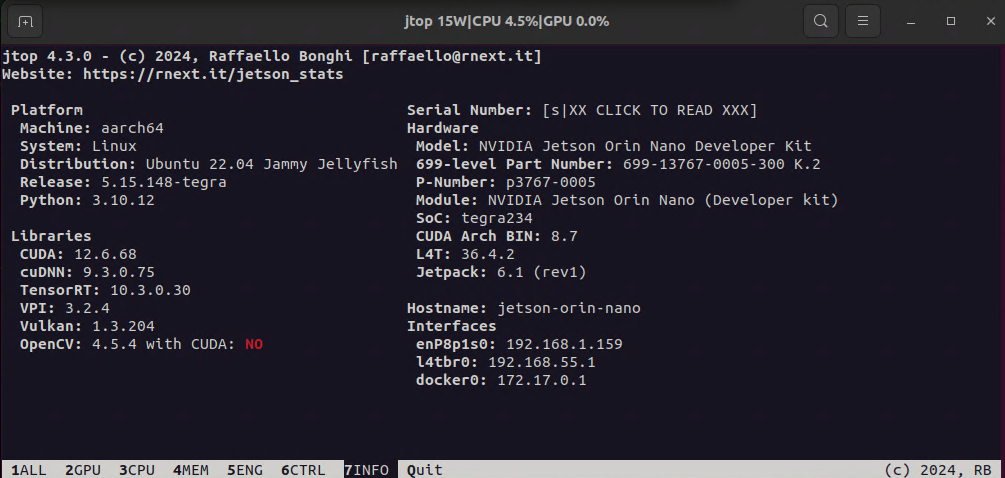Click the new terminal tab icon
The image size is (1005, 478).
pyautogui.click(x=25, y=21)
